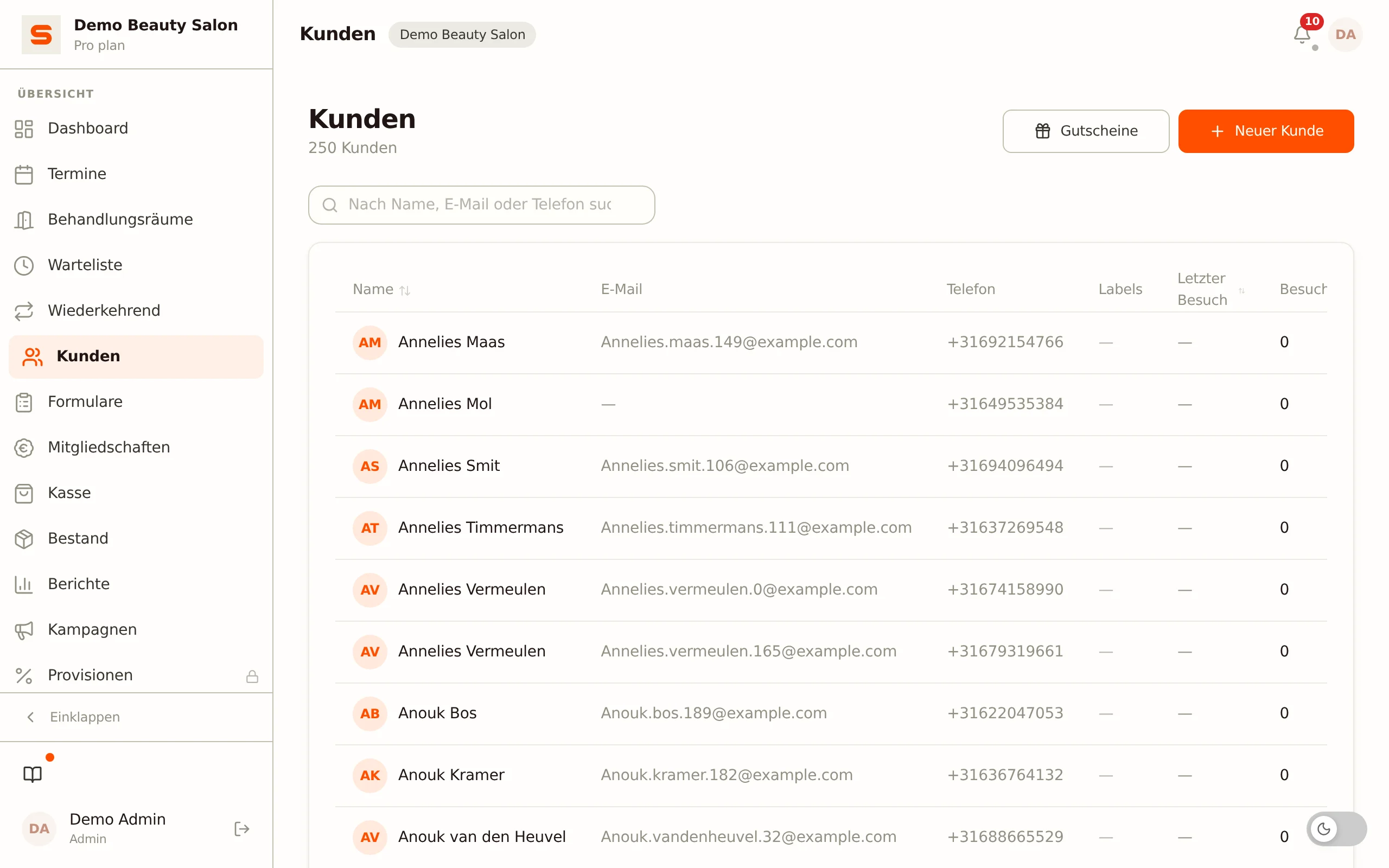Open the DA user avatar menu
Screen dimensions: 1389x868
[x=1345, y=34]
